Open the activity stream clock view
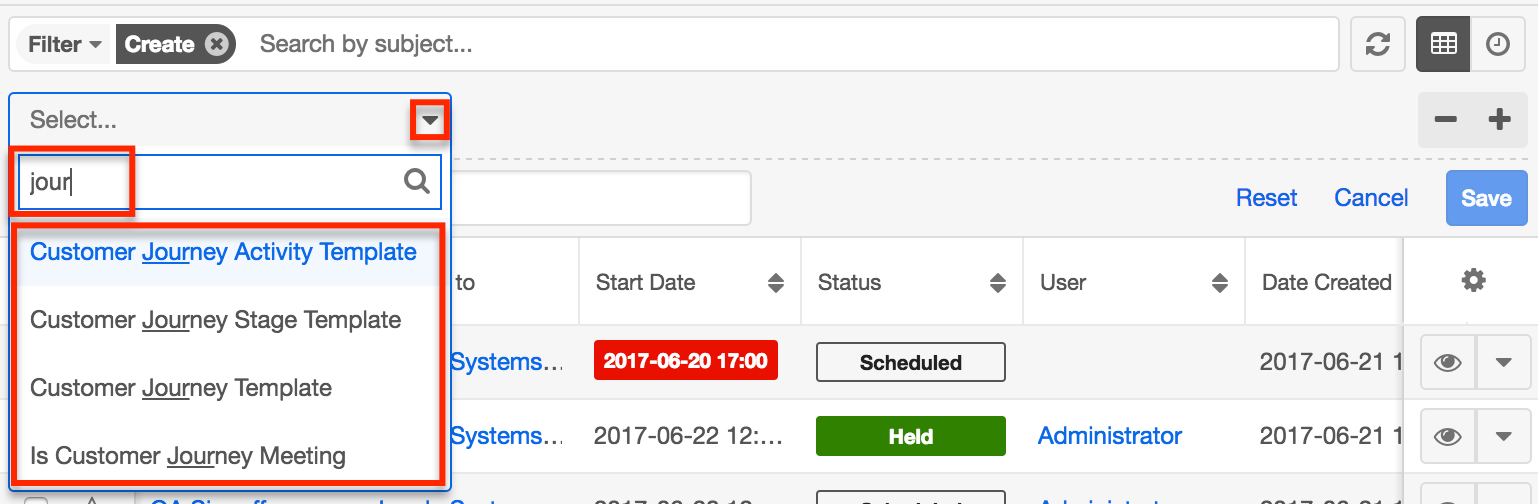Viewport: 1538px width, 504px height. pyautogui.click(x=1497, y=44)
